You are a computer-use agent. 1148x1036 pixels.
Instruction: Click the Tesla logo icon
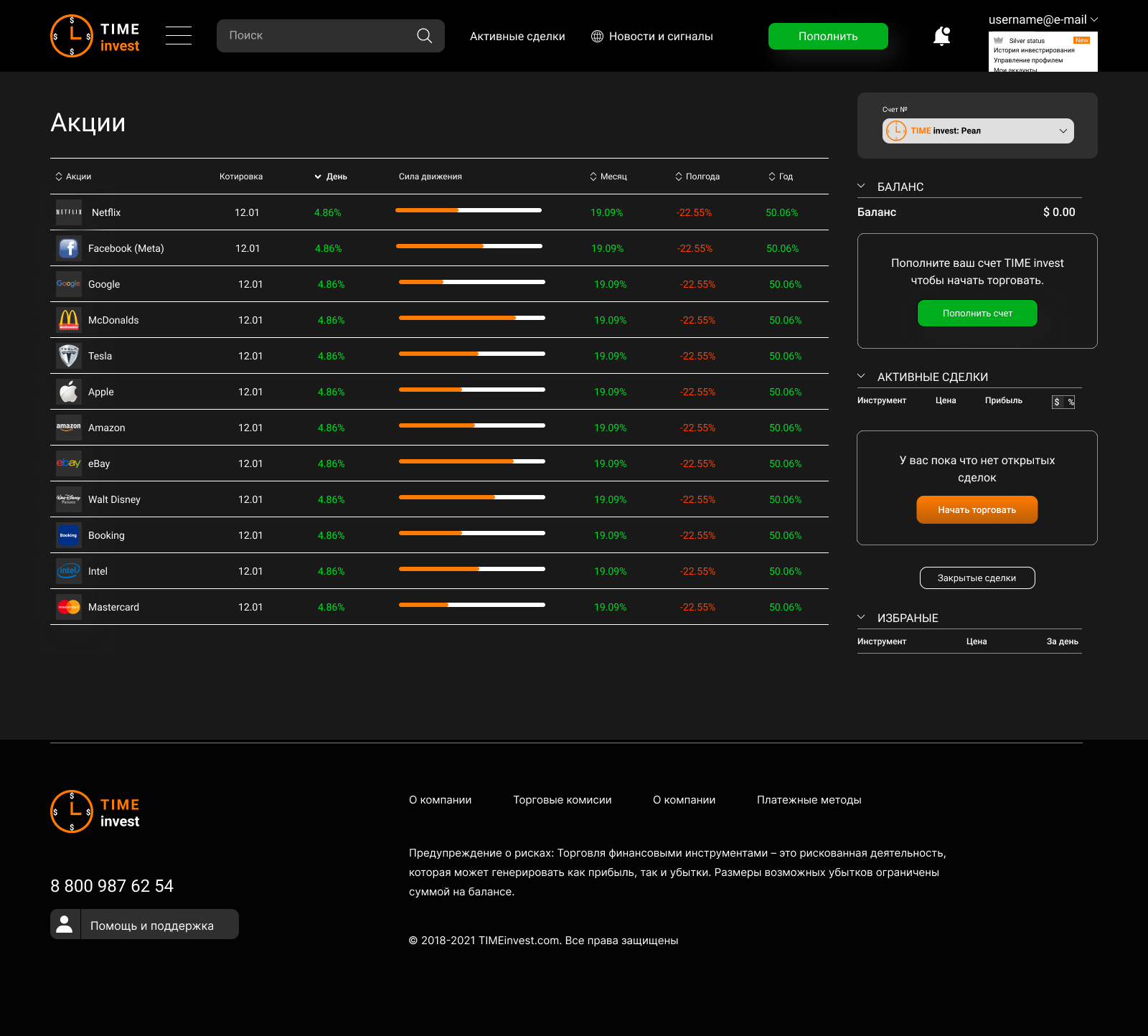point(69,356)
